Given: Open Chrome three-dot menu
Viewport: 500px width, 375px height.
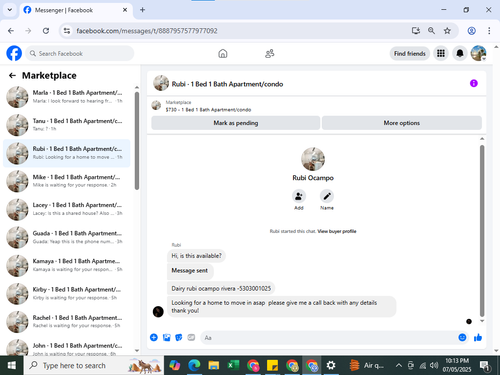Looking at the screenshot, I should click(x=489, y=31).
